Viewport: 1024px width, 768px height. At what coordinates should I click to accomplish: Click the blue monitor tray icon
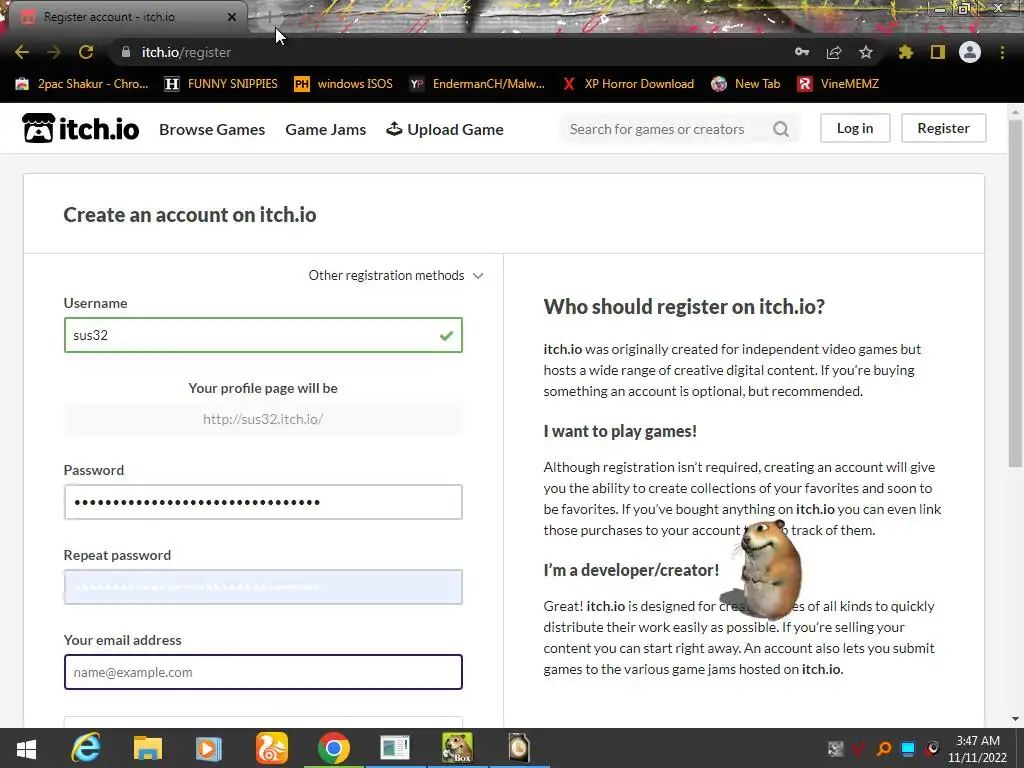coord(908,748)
